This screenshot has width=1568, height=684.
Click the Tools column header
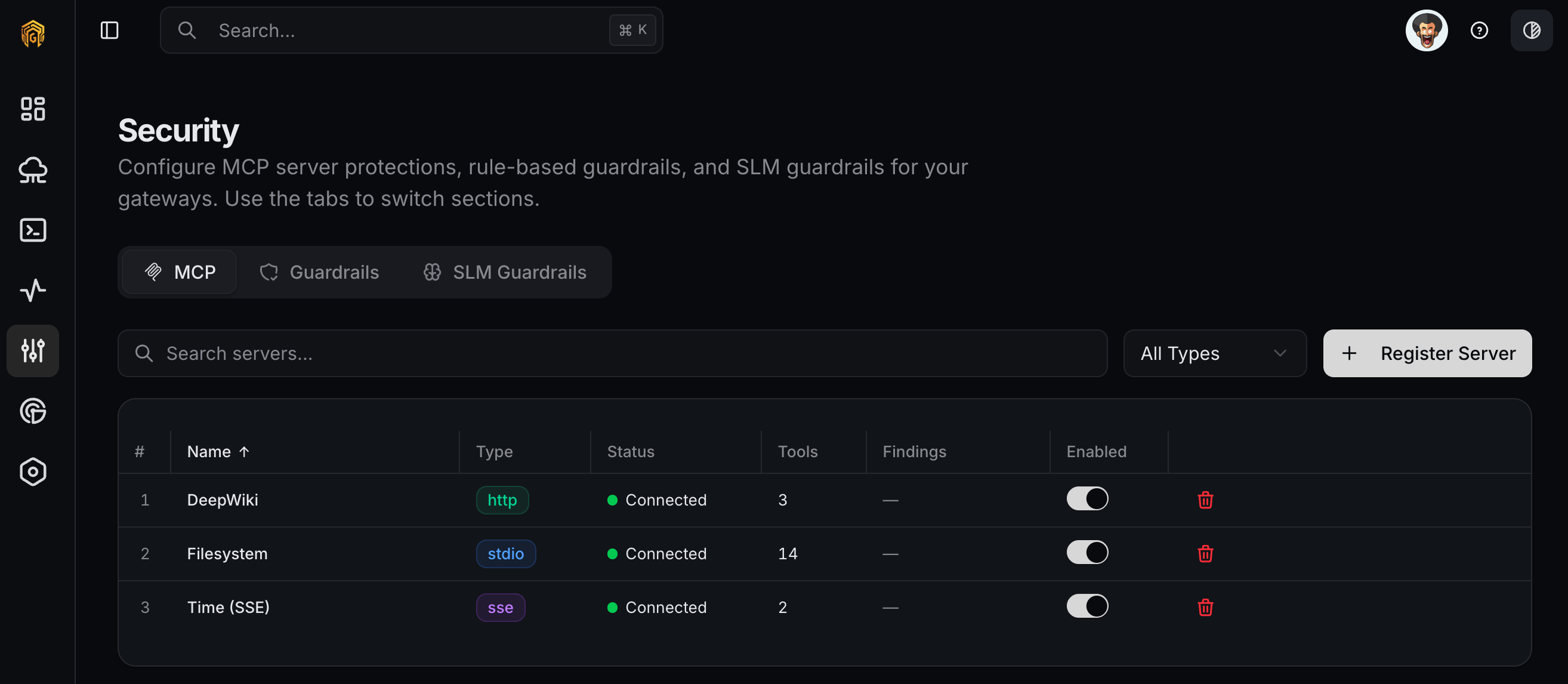click(797, 451)
